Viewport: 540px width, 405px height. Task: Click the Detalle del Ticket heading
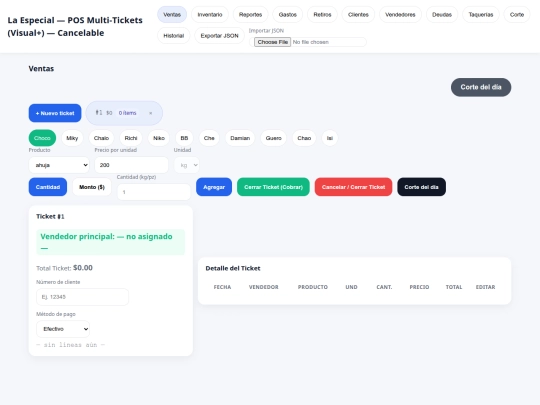233,268
